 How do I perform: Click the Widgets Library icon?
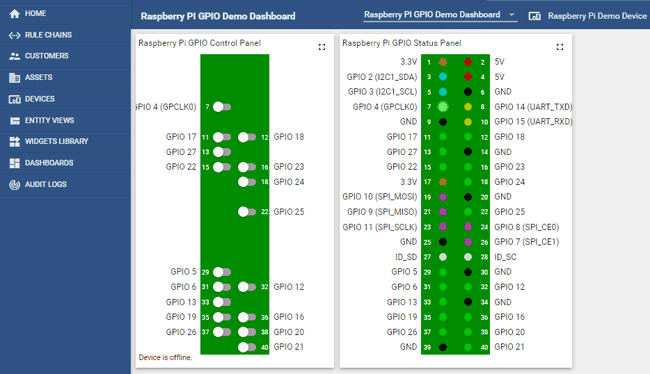point(15,142)
